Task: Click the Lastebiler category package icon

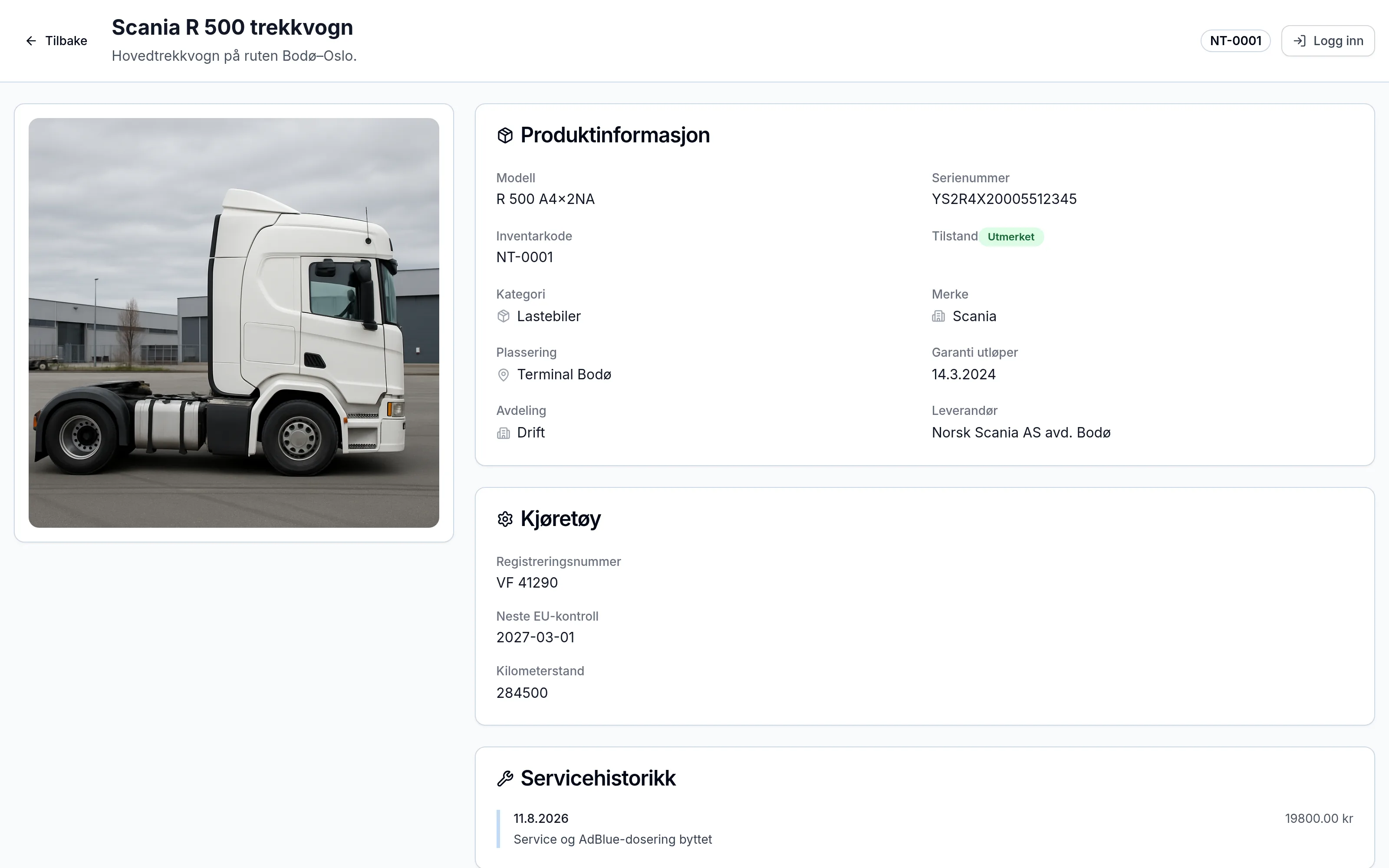Action: (504, 316)
